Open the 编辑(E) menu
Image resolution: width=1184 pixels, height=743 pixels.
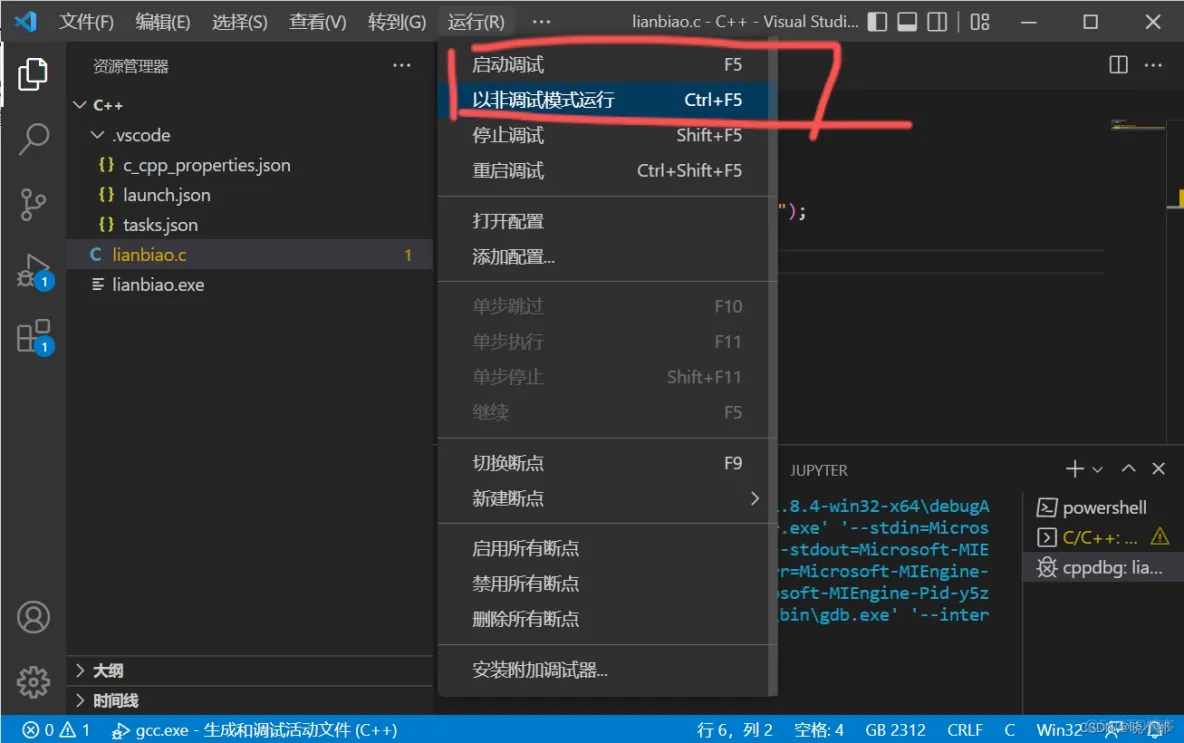coord(162,22)
